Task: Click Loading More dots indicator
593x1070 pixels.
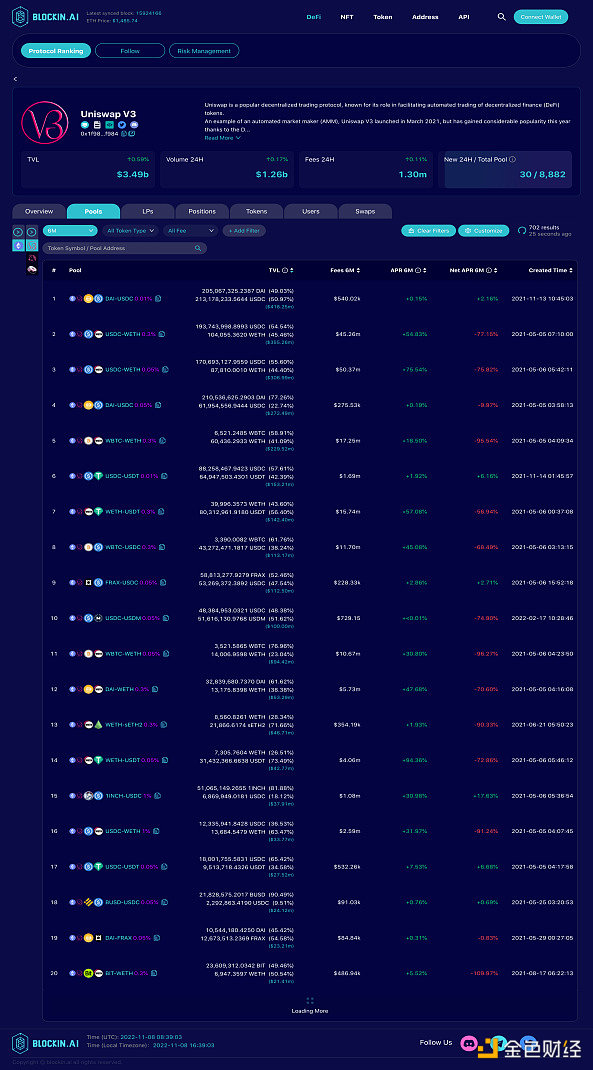Action: [x=310, y=1000]
